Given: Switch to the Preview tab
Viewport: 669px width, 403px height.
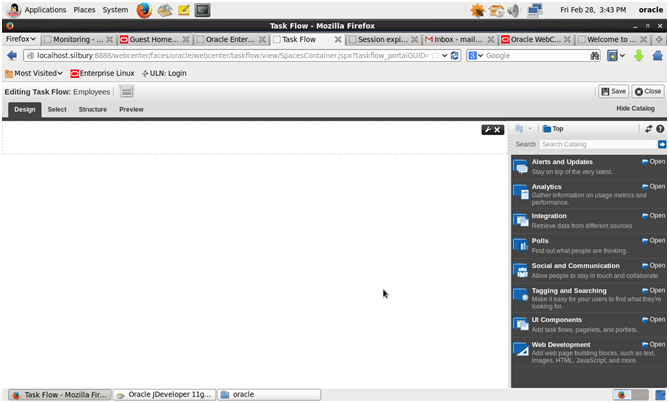Looking at the screenshot, I should pyautogui.click(x=131, y=109).
